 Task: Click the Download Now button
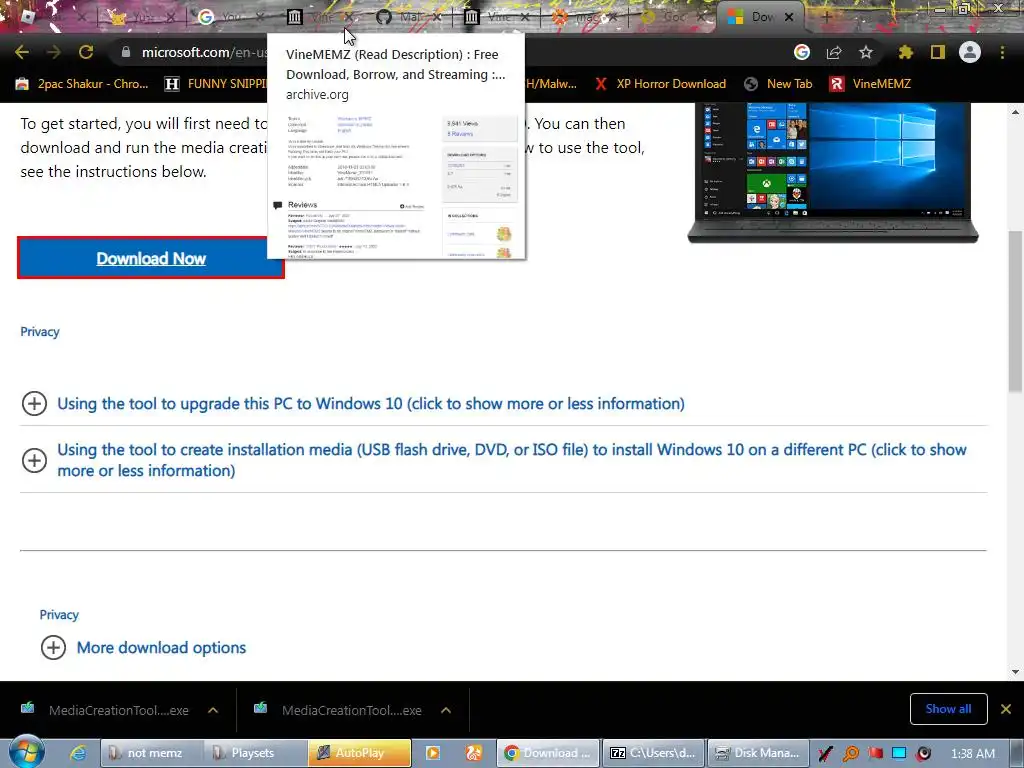point(151,258)
